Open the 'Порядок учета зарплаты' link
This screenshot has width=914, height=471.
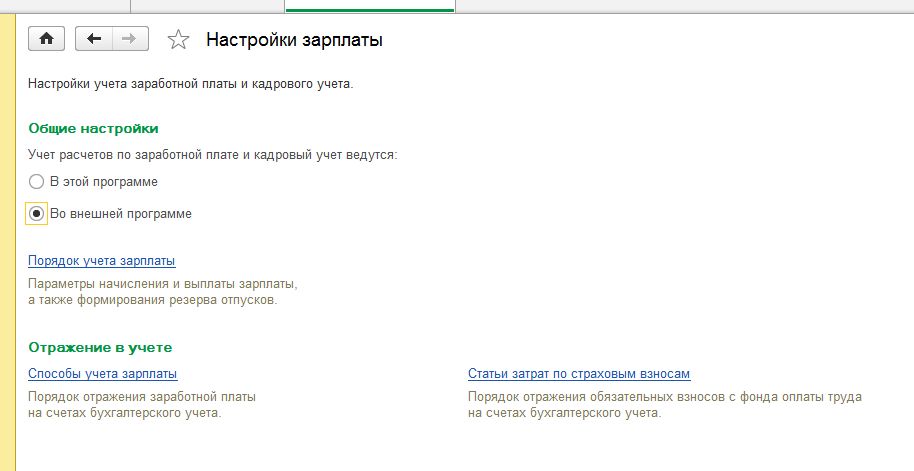click(x=101, y=261)
